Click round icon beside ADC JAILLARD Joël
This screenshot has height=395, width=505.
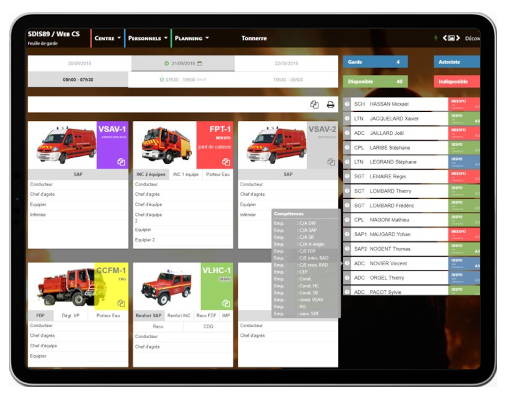pyautogui.click(x=347, y=133)
